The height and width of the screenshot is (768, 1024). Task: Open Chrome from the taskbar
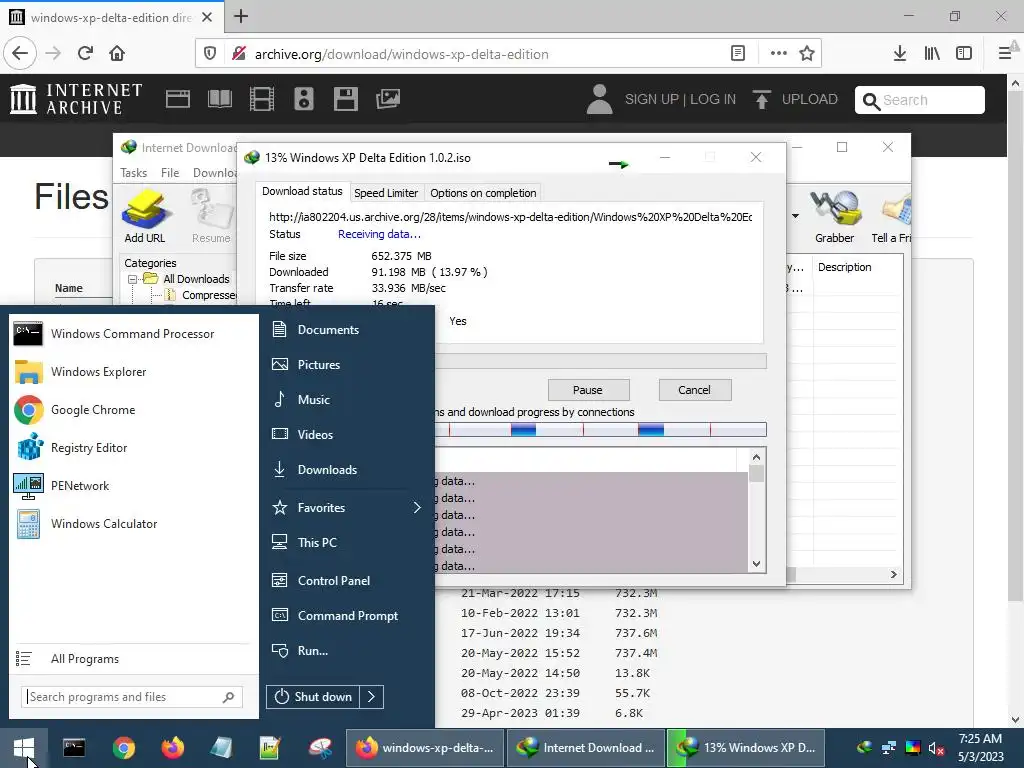[x=123, y=748]
